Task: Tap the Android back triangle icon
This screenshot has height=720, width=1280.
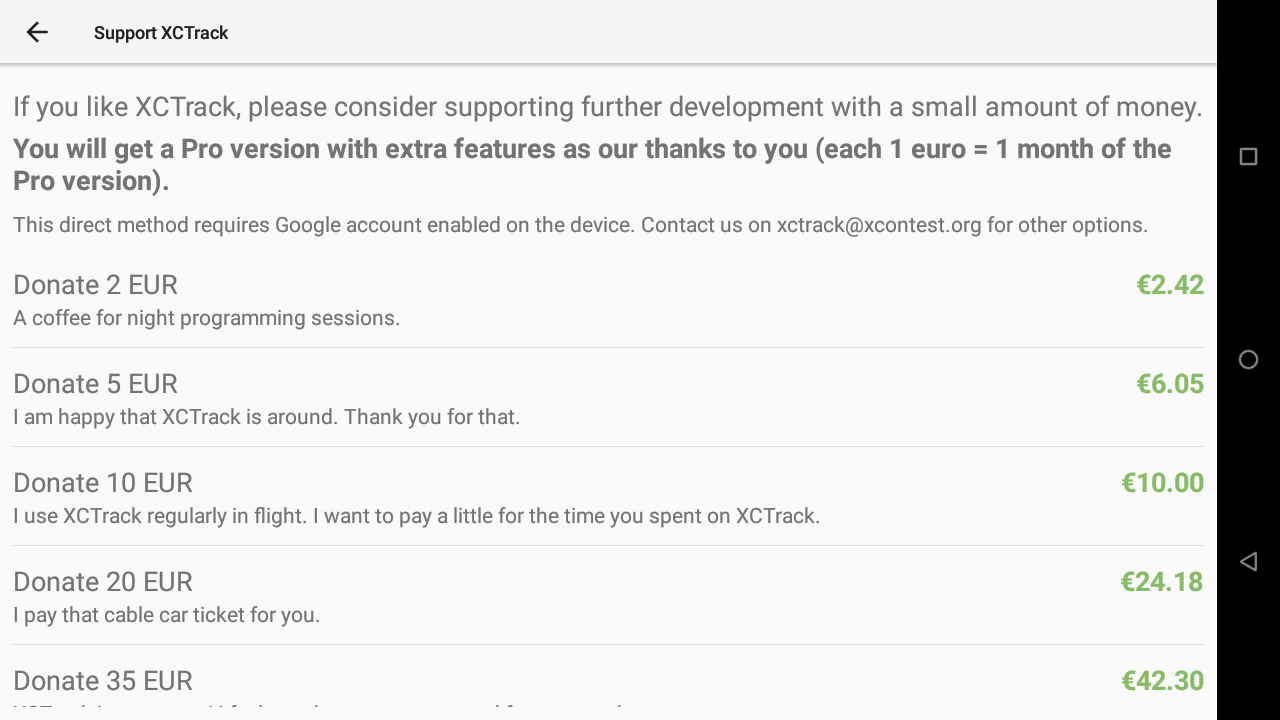Action: click(1248, 561)
